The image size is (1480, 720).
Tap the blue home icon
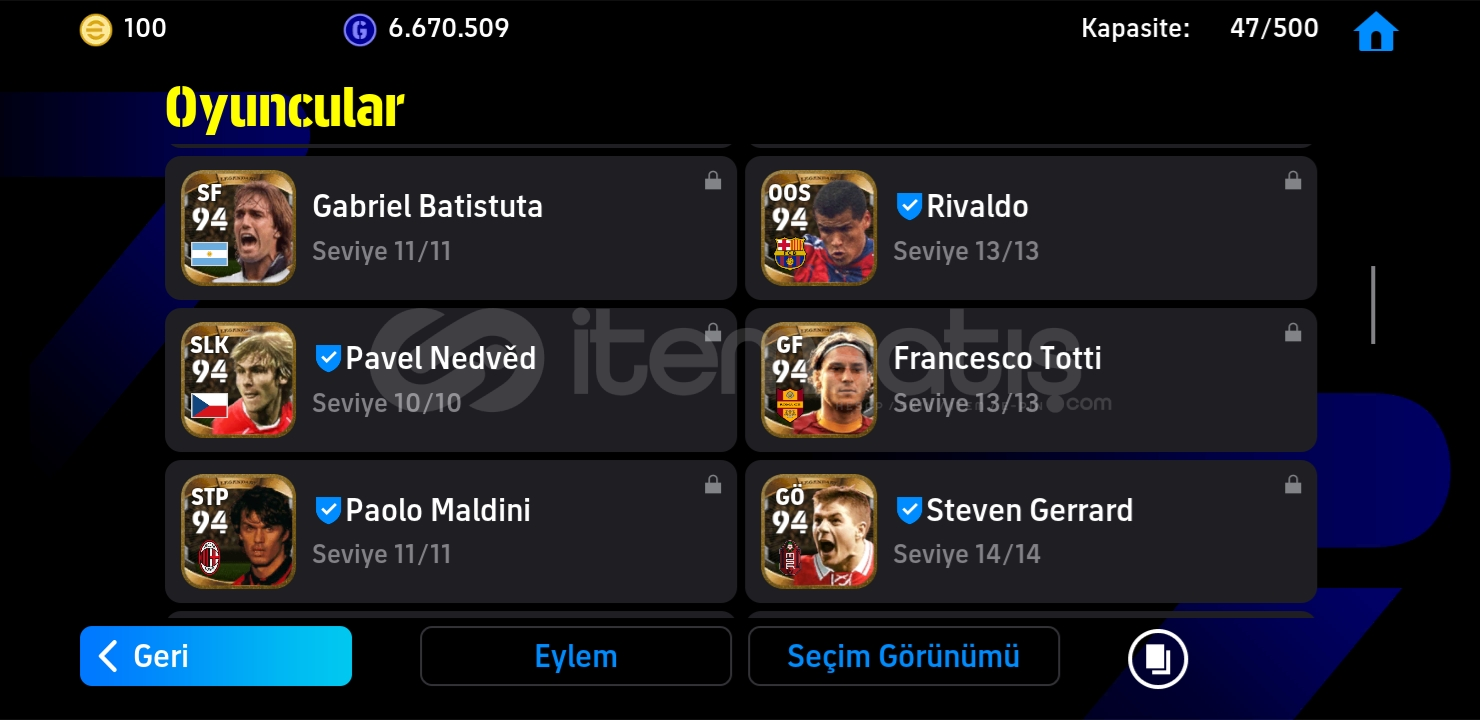tap(1375, 32)
